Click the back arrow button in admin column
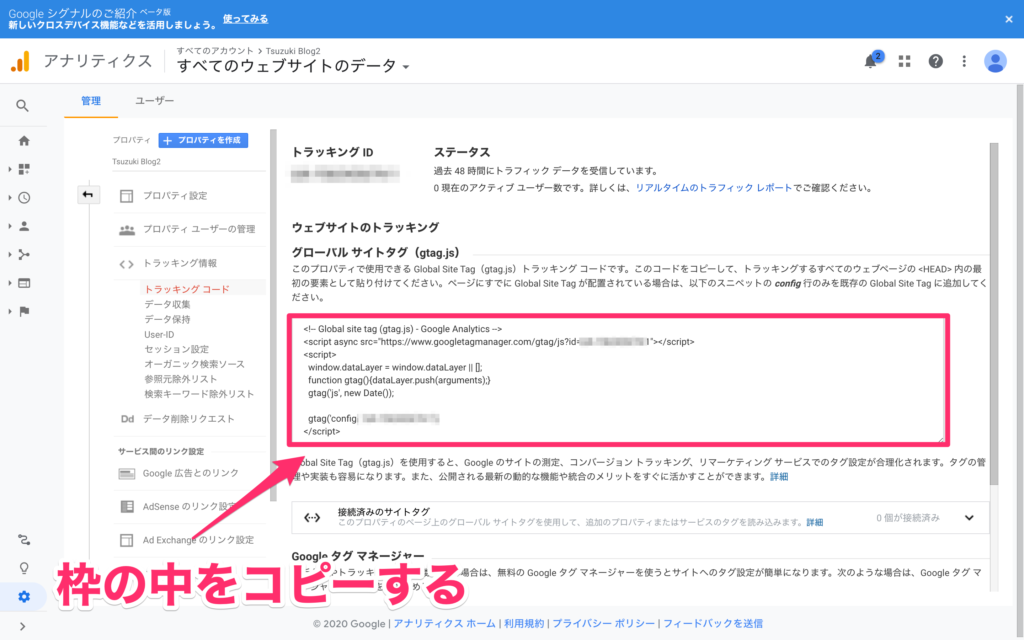This screenshot has height=640, width=1024. [88, 195]
